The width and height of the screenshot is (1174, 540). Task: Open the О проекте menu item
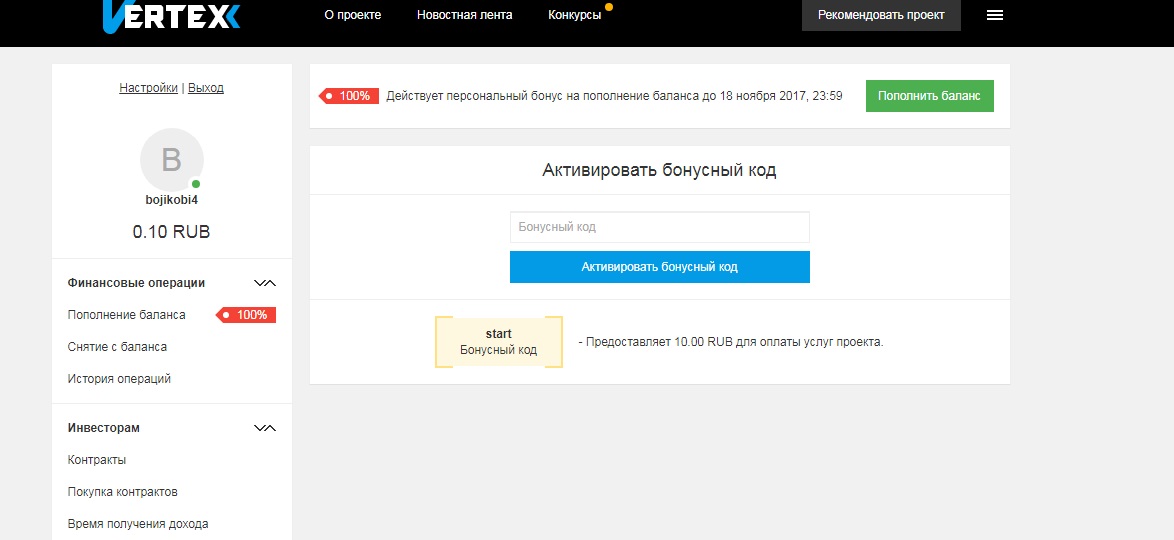[353, 15]
